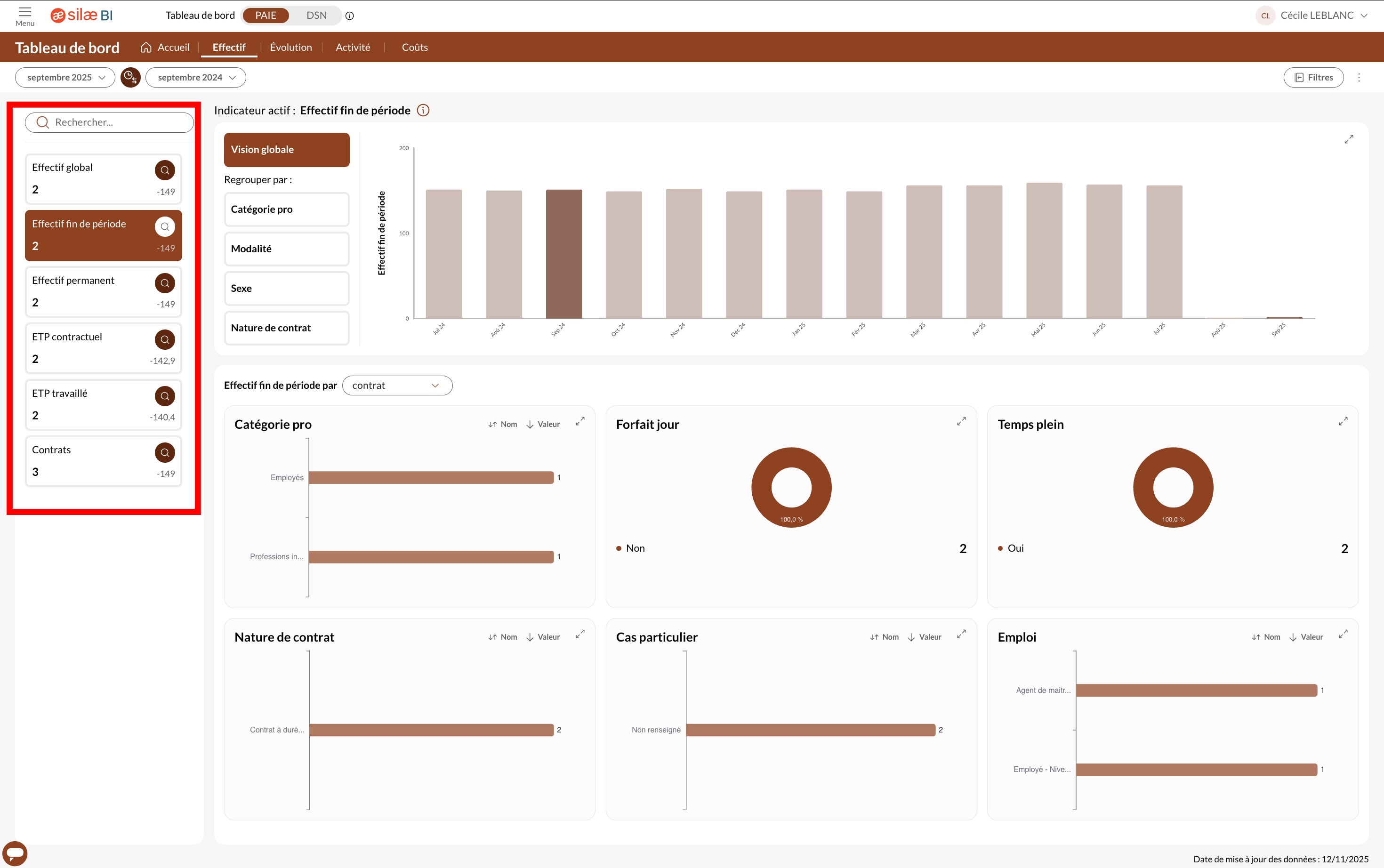Click magnifier icon on Contrats card
This screenshot has width=1384, height=868.
pyautogui.click(x=164, y=452)
